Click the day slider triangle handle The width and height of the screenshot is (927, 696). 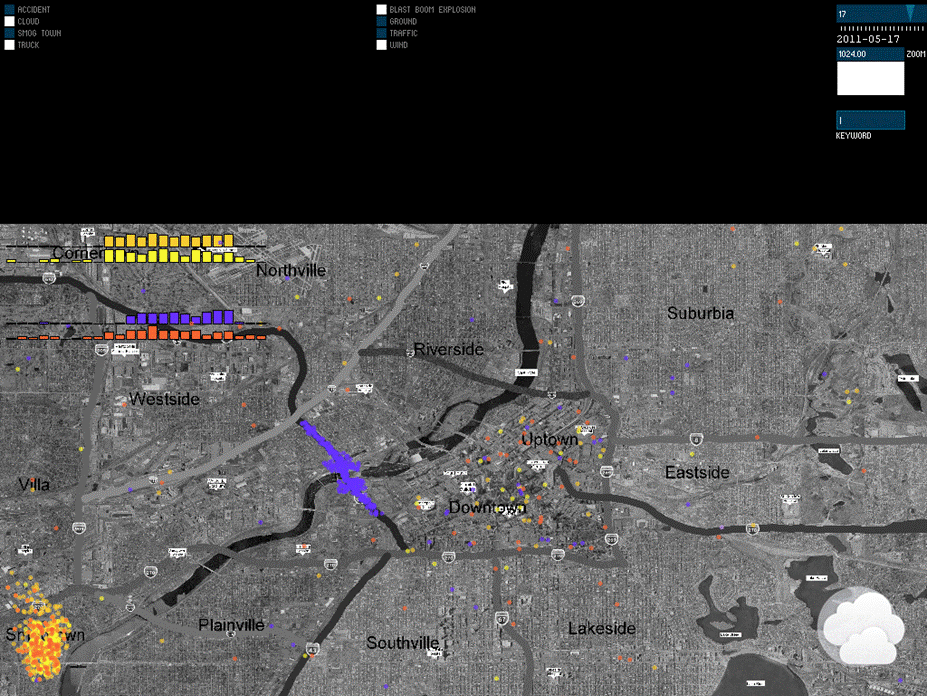pyautogui.click(x=910, y=13)
